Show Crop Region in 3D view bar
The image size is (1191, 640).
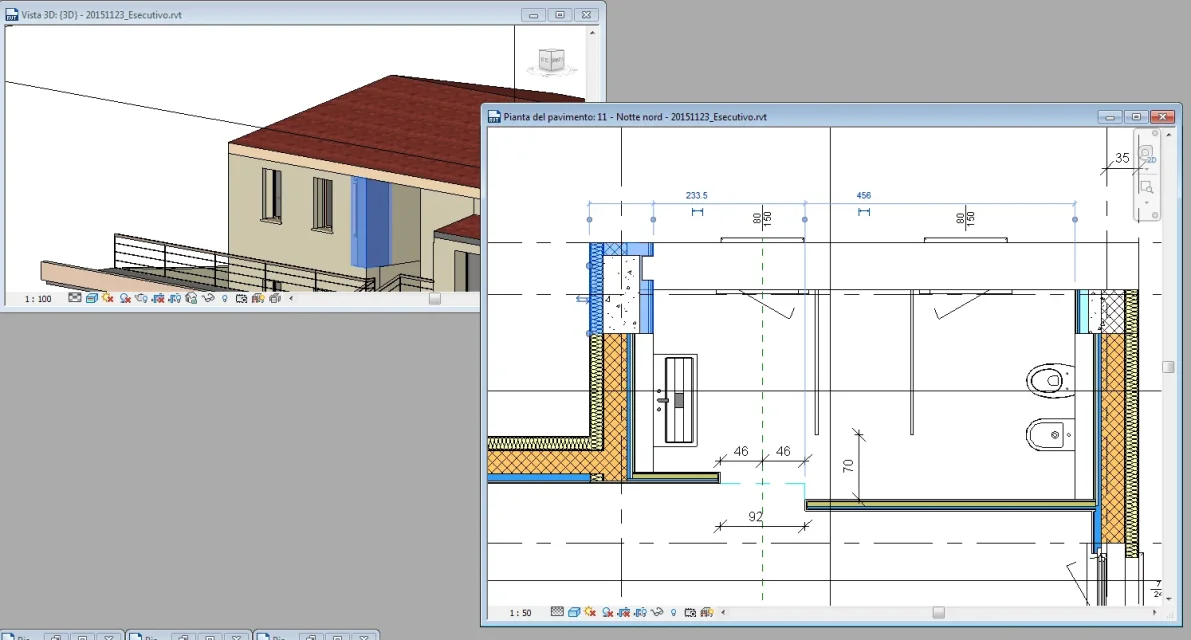pos(175,298)
